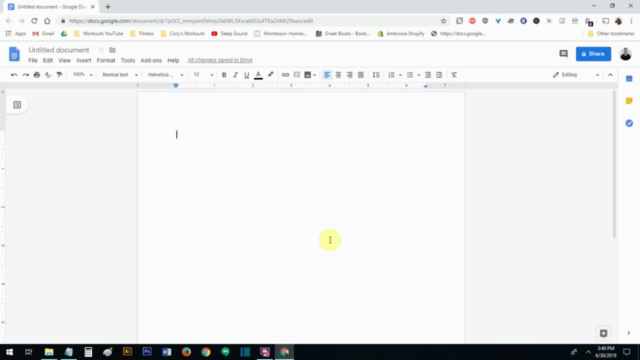Viewport: 640px width, 360px height.
Task: Open the Tasks side panel
Action: pos(629,123)
